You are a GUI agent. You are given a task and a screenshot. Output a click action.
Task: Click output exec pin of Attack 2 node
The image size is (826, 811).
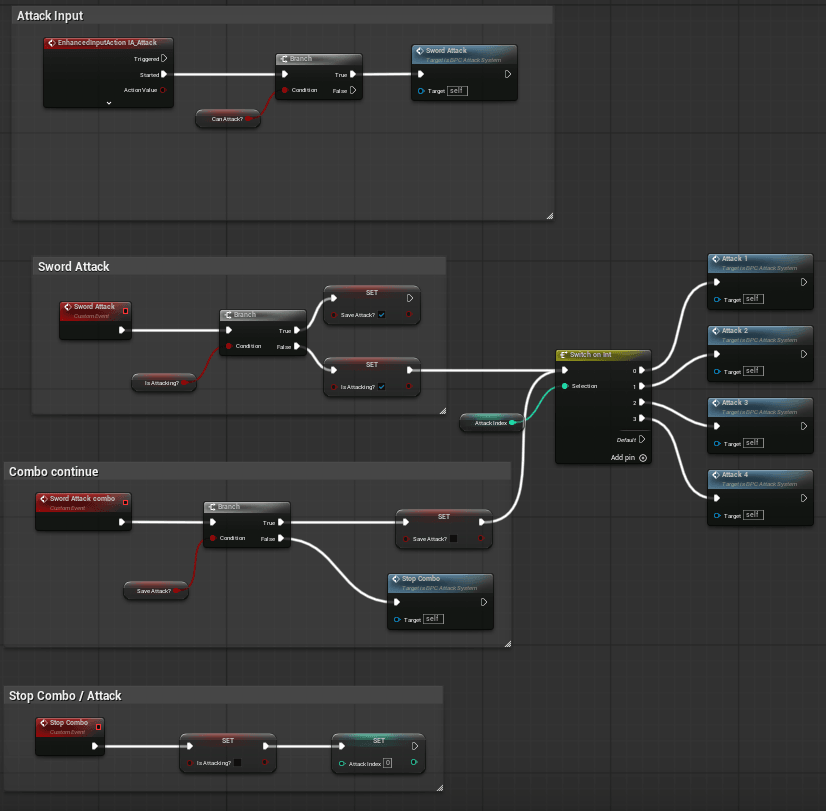[x=804, y=354]
